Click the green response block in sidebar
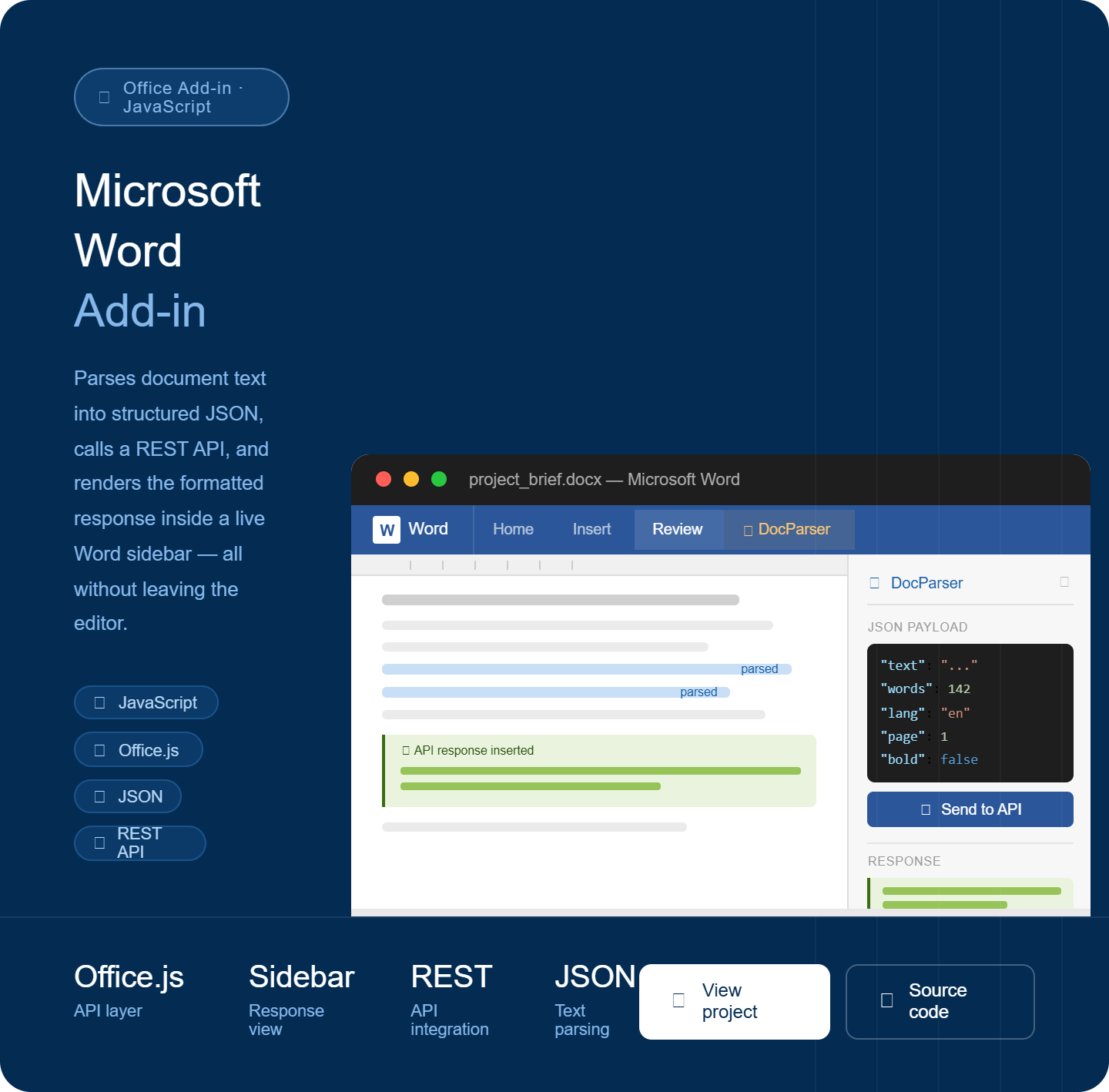The height and width of the screenshot is (1092, 1109). (x=970, y=893)
